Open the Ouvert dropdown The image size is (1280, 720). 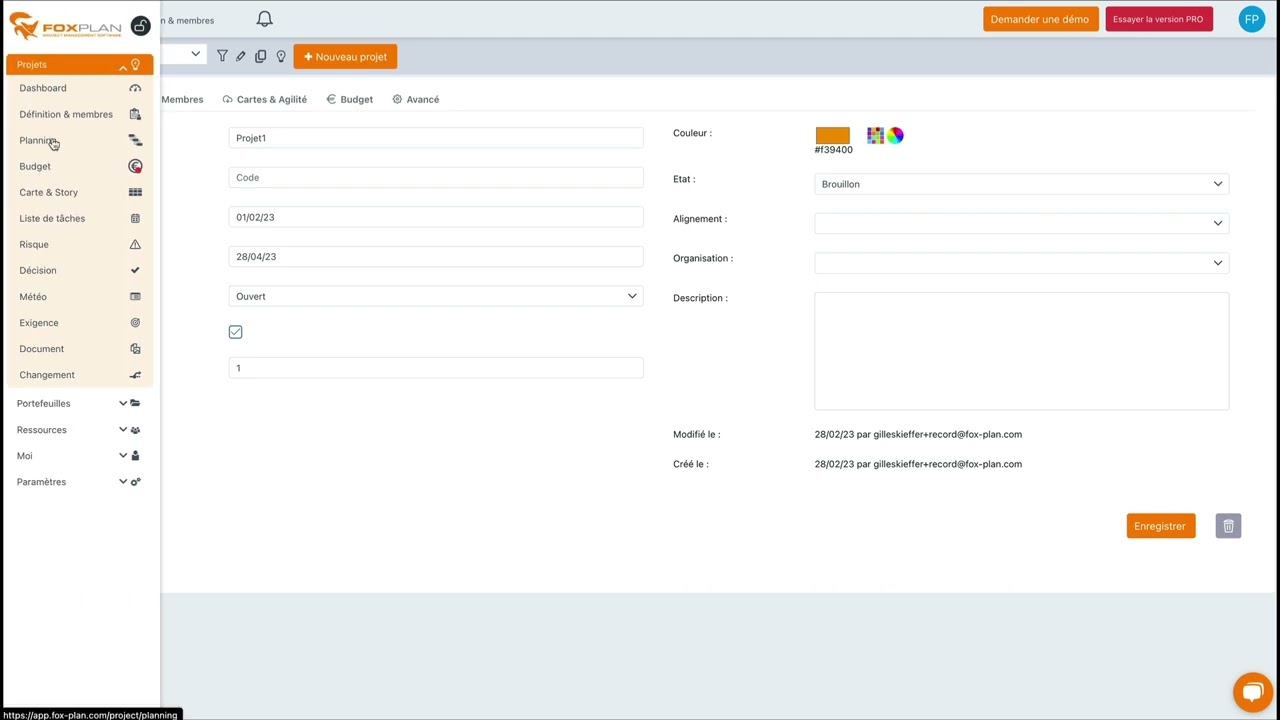[x=436, y=296]
